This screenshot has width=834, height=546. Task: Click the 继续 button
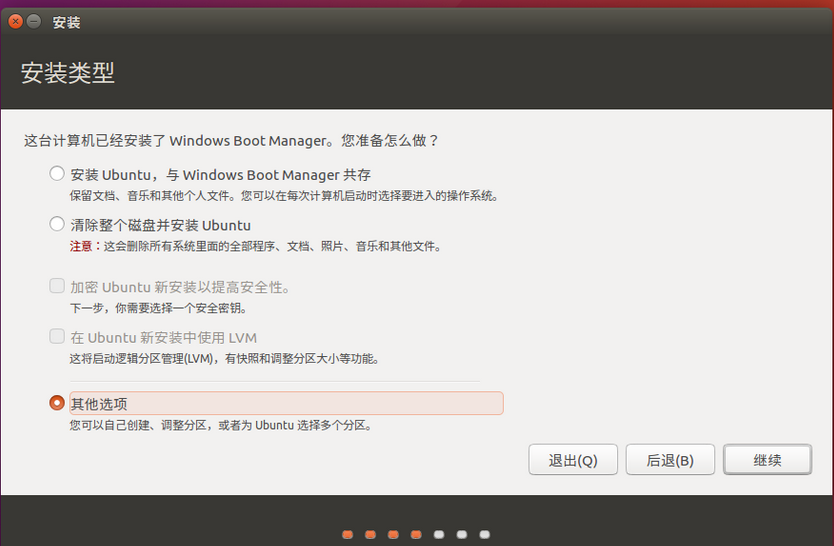[x=768, y=460]
